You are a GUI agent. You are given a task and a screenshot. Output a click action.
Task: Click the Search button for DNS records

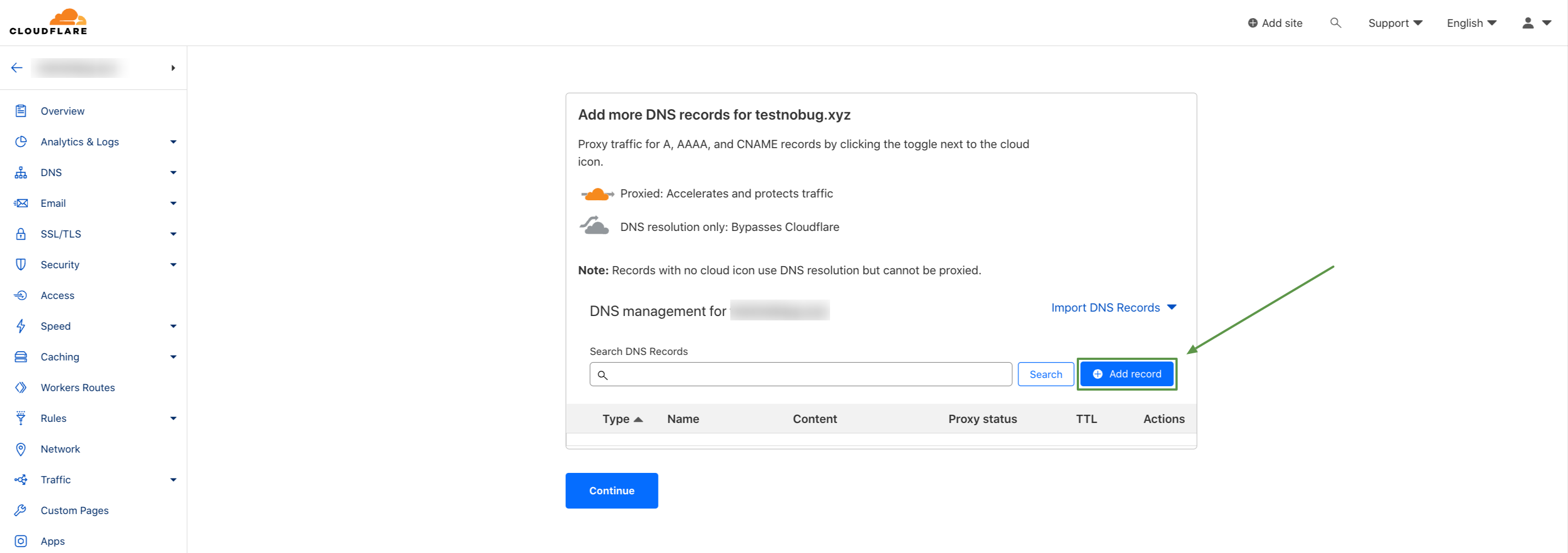(x=1046, y=374)
